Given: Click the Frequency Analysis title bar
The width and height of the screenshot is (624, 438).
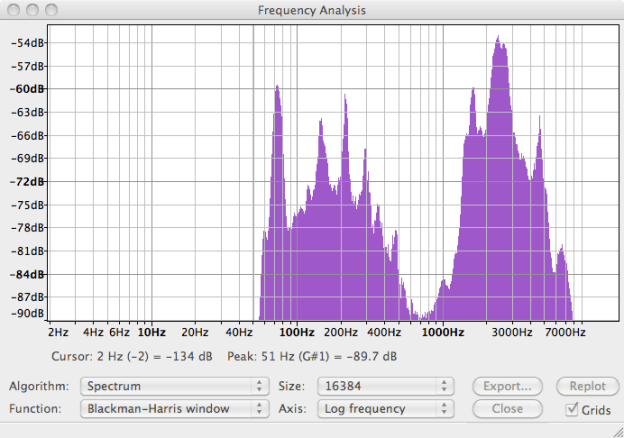Looking at the screenshot, I should pyautogui.click(x=312, y=10).
